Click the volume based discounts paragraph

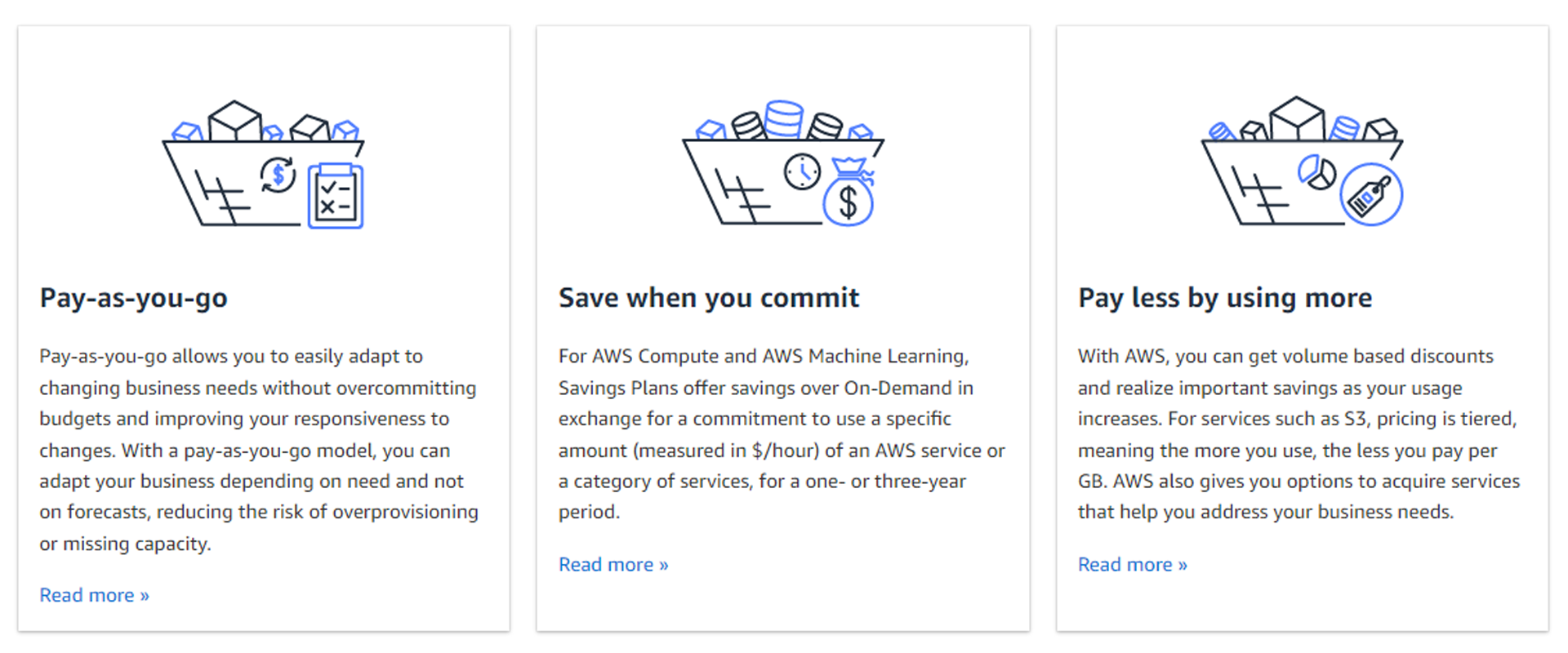coord(1298,434)
